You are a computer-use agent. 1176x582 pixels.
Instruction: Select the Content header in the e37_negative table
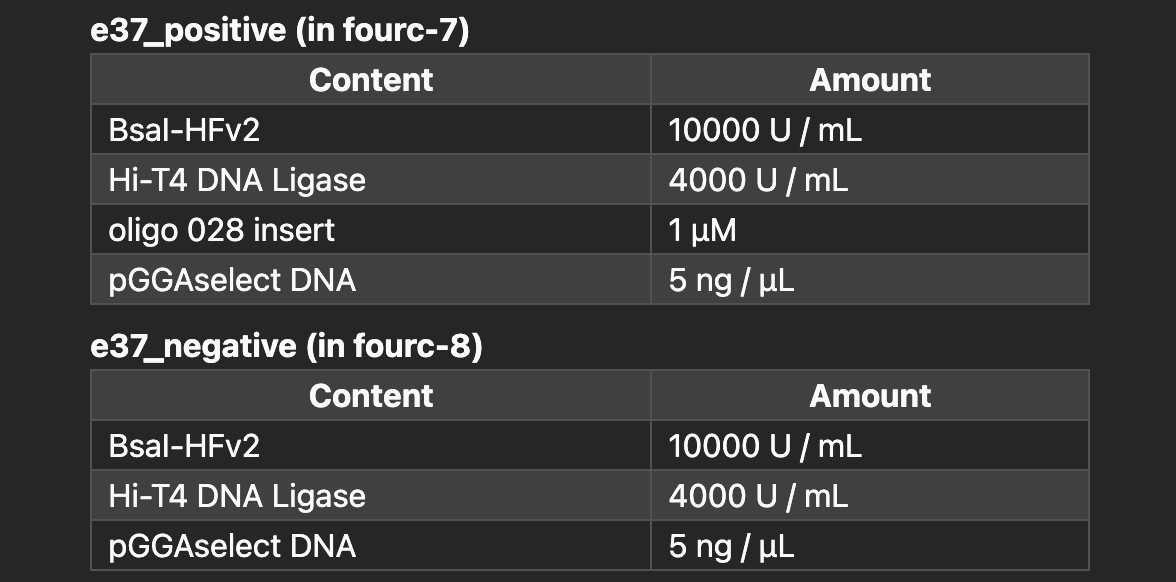[371, 396]
